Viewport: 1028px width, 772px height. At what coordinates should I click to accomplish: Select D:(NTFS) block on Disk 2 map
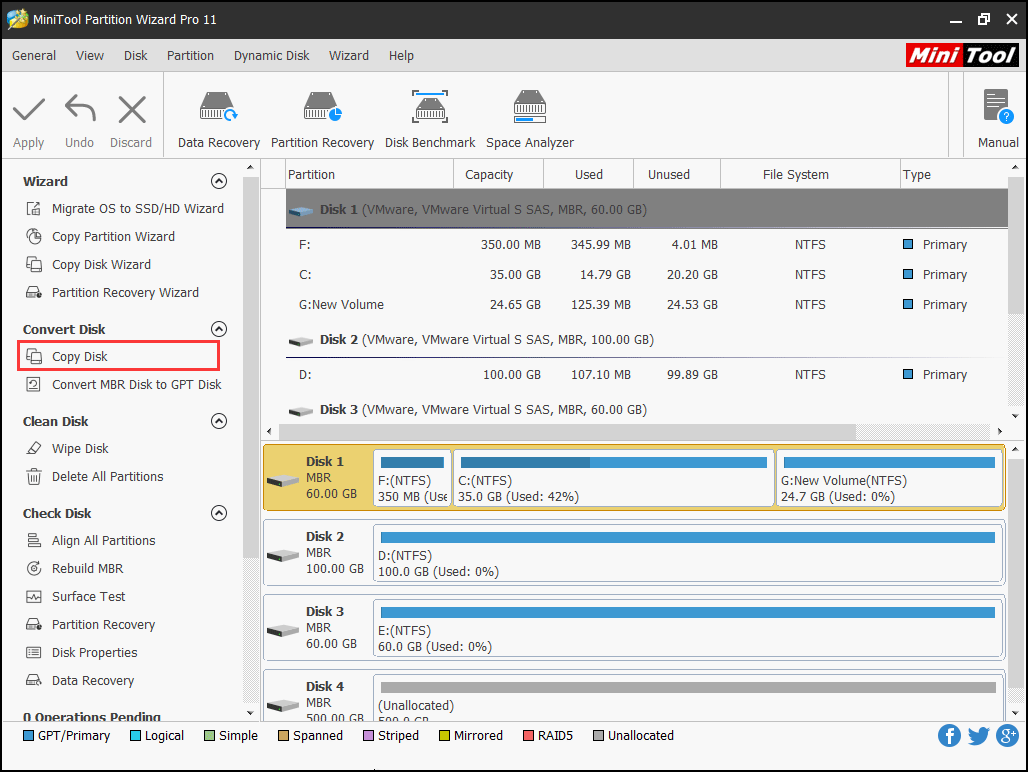(688, 553)
